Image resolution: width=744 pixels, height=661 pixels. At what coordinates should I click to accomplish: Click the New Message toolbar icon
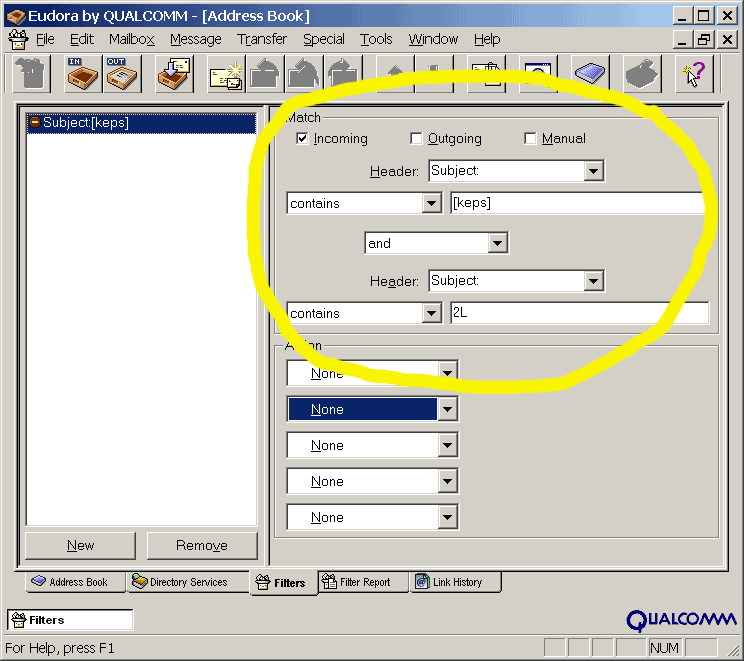point(226,74)
